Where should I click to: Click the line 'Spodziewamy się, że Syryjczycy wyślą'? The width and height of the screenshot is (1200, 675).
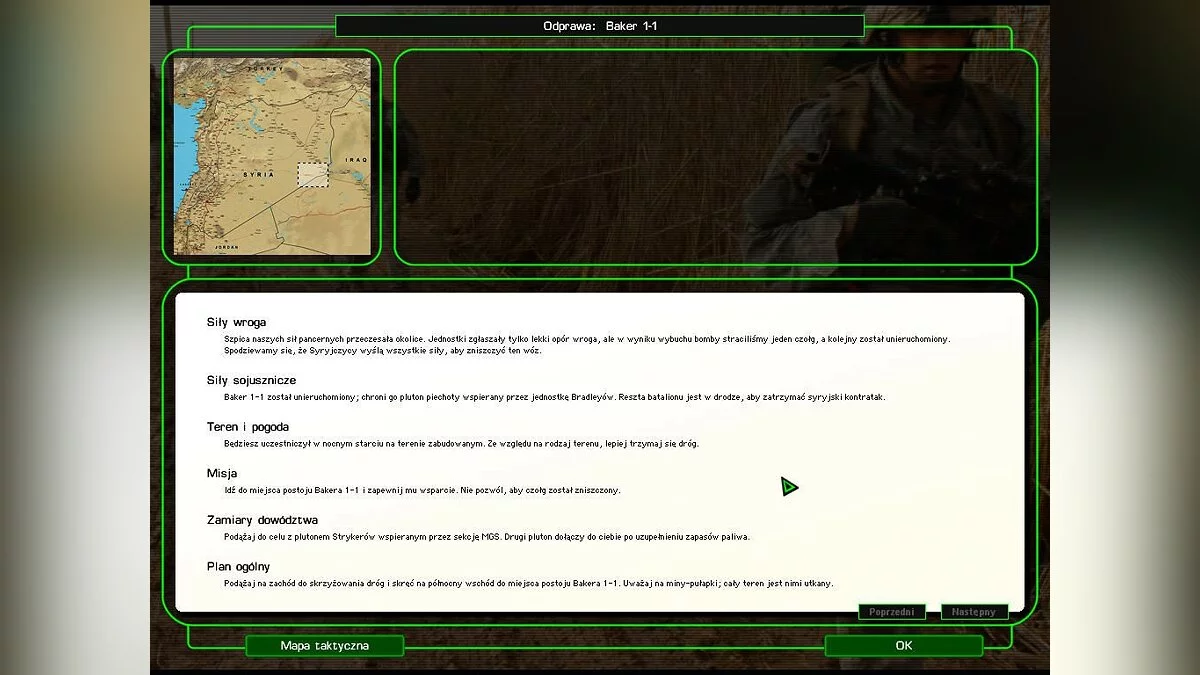tap(385, 351)
